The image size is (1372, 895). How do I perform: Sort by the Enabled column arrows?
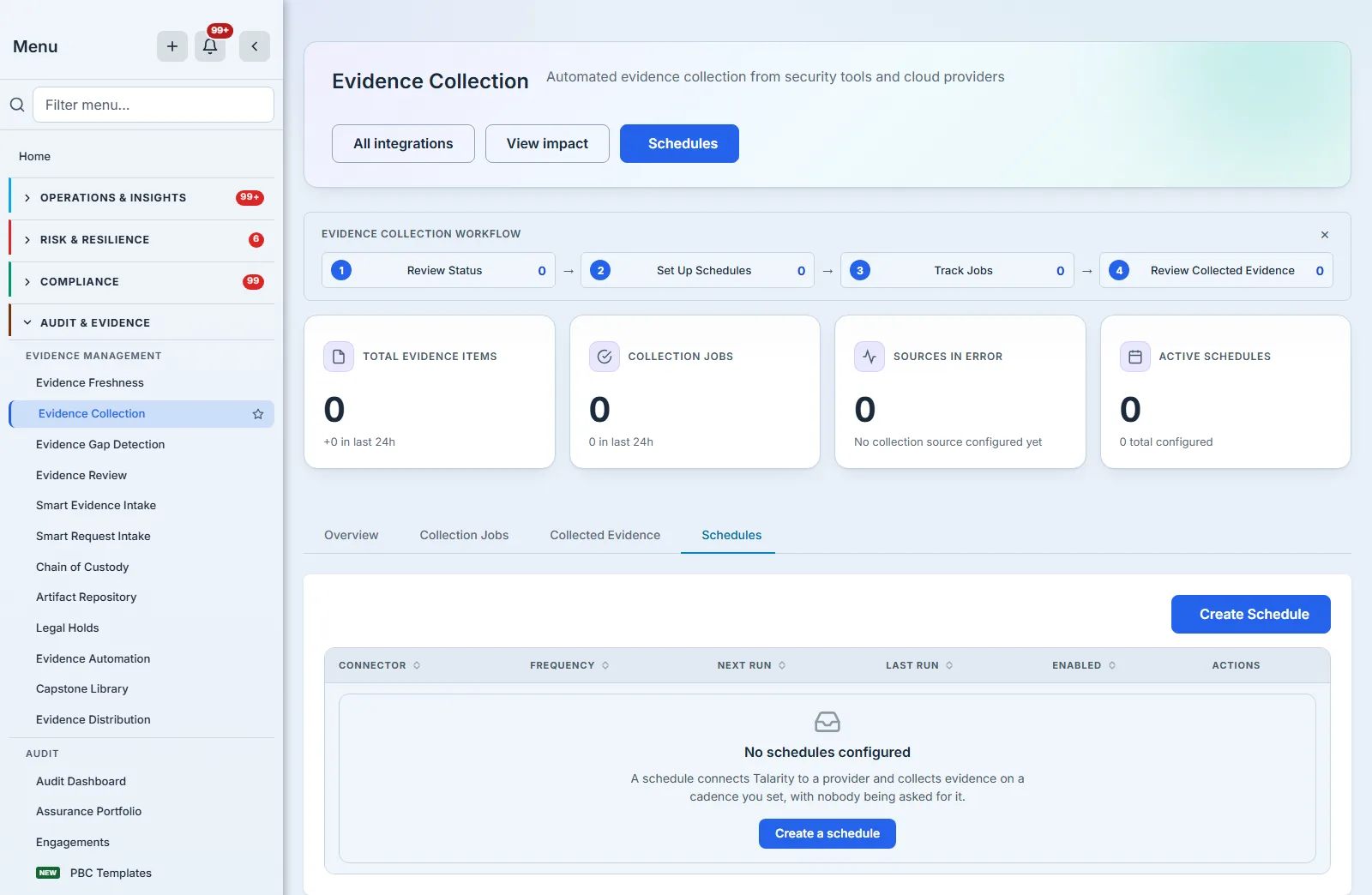pyautogui.click(x=1112, y=665)
